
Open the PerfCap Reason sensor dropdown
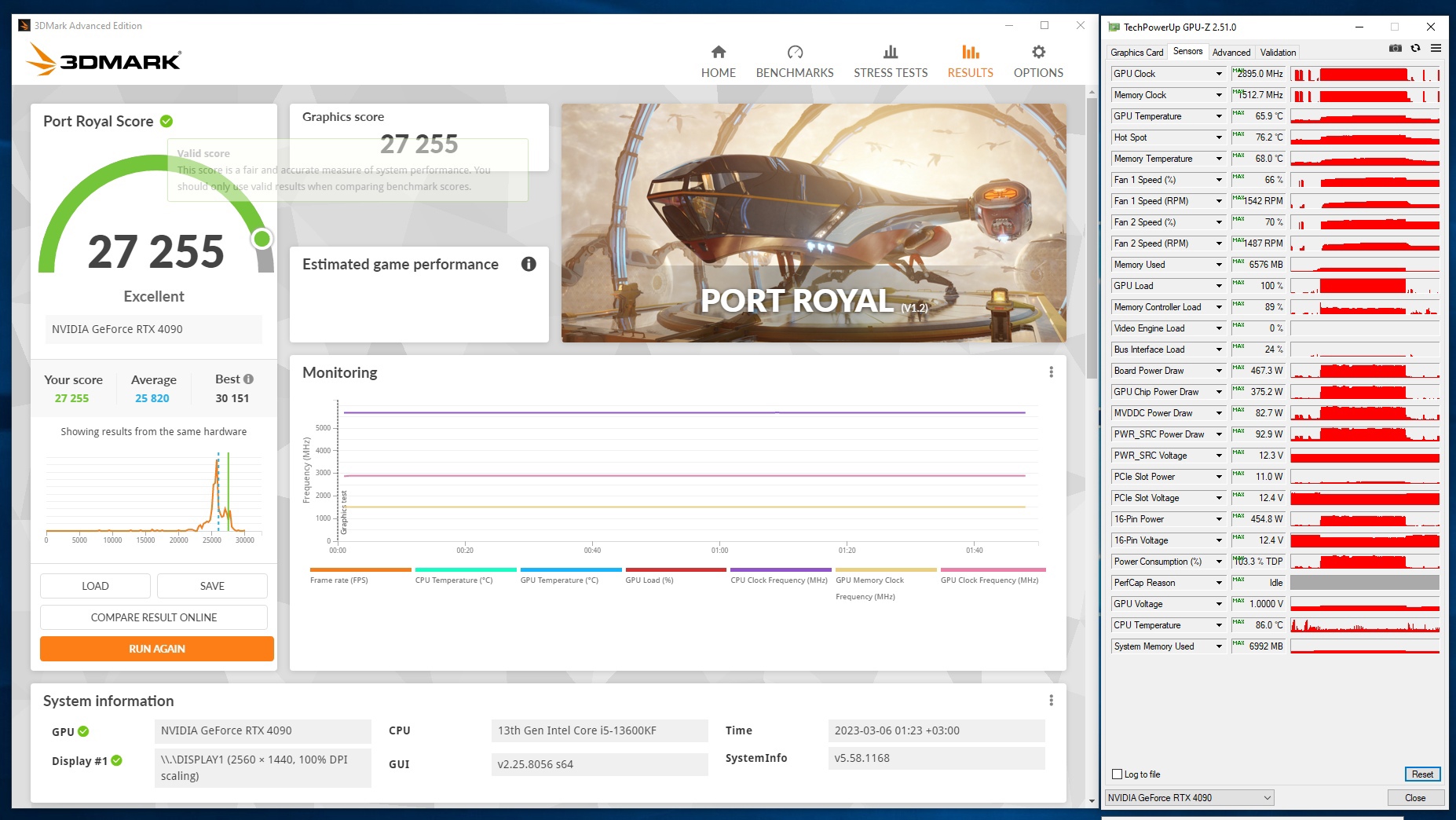pos(1219,583)
